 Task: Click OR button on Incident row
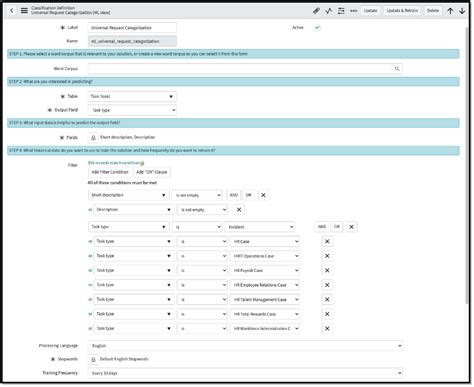coord(337,227)
